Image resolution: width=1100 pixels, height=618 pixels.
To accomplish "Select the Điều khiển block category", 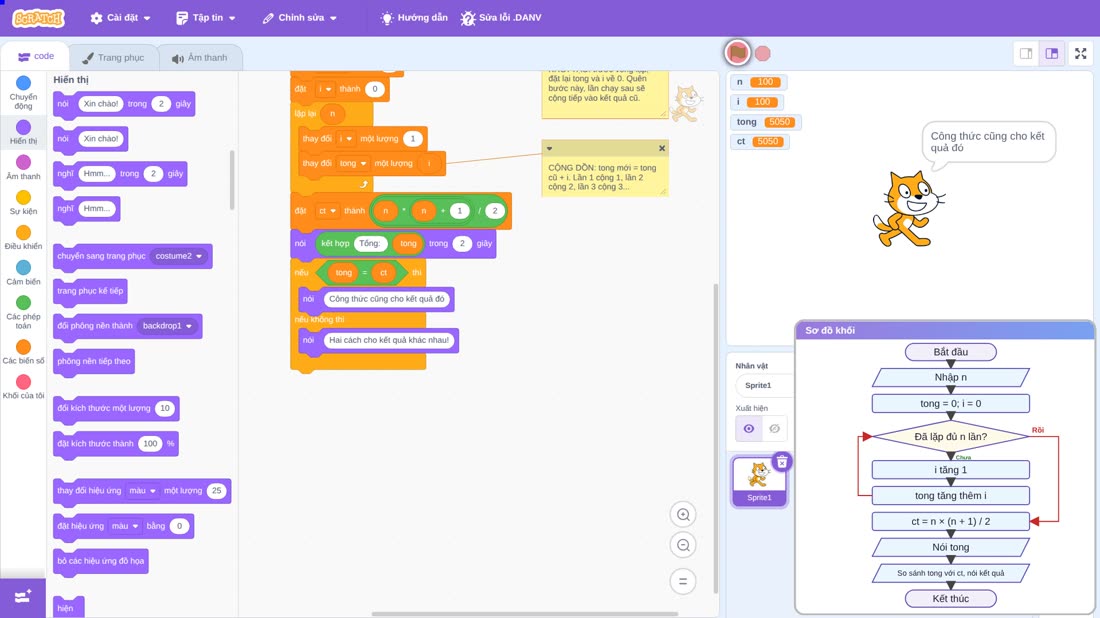I will pos(23,238).
